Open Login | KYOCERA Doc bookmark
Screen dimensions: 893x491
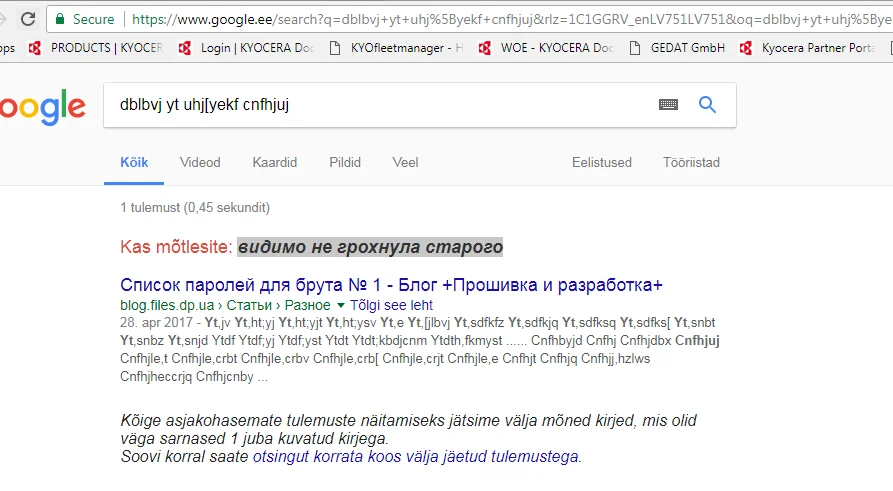pos(247,48)
